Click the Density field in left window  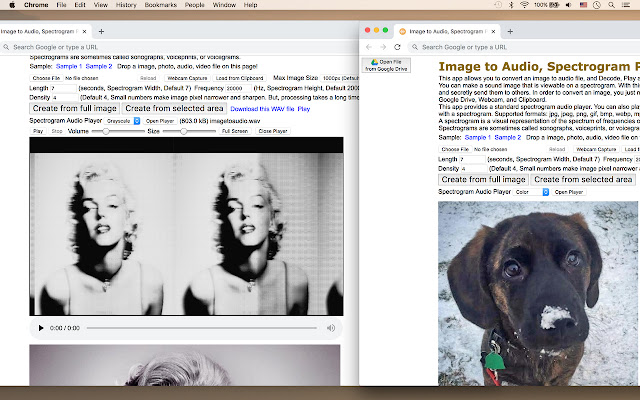[x=65, y=98]
